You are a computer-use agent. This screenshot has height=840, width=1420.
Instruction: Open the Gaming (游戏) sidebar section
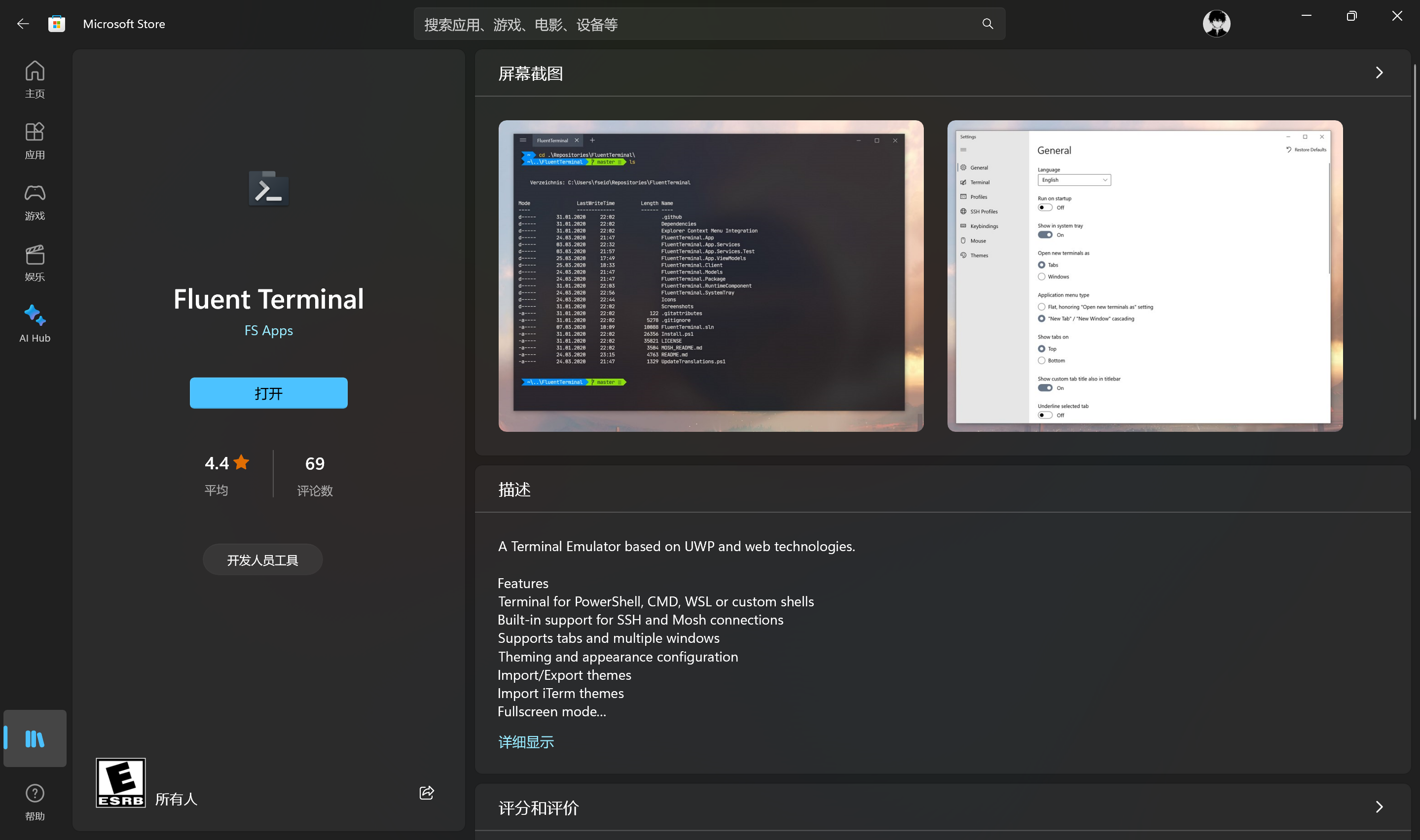pyautogui.click(x=35, y=202)
